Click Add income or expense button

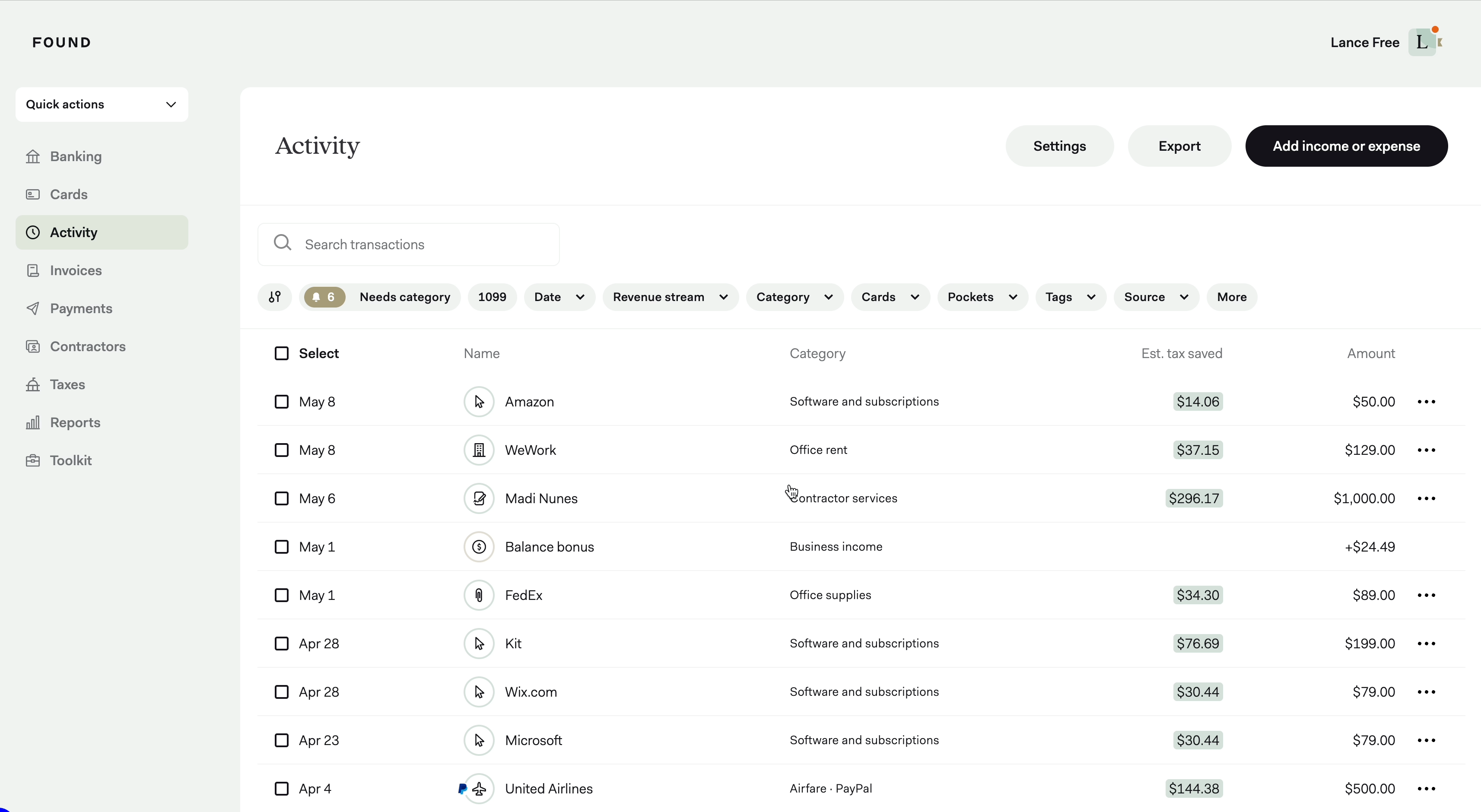[1346, 146]
